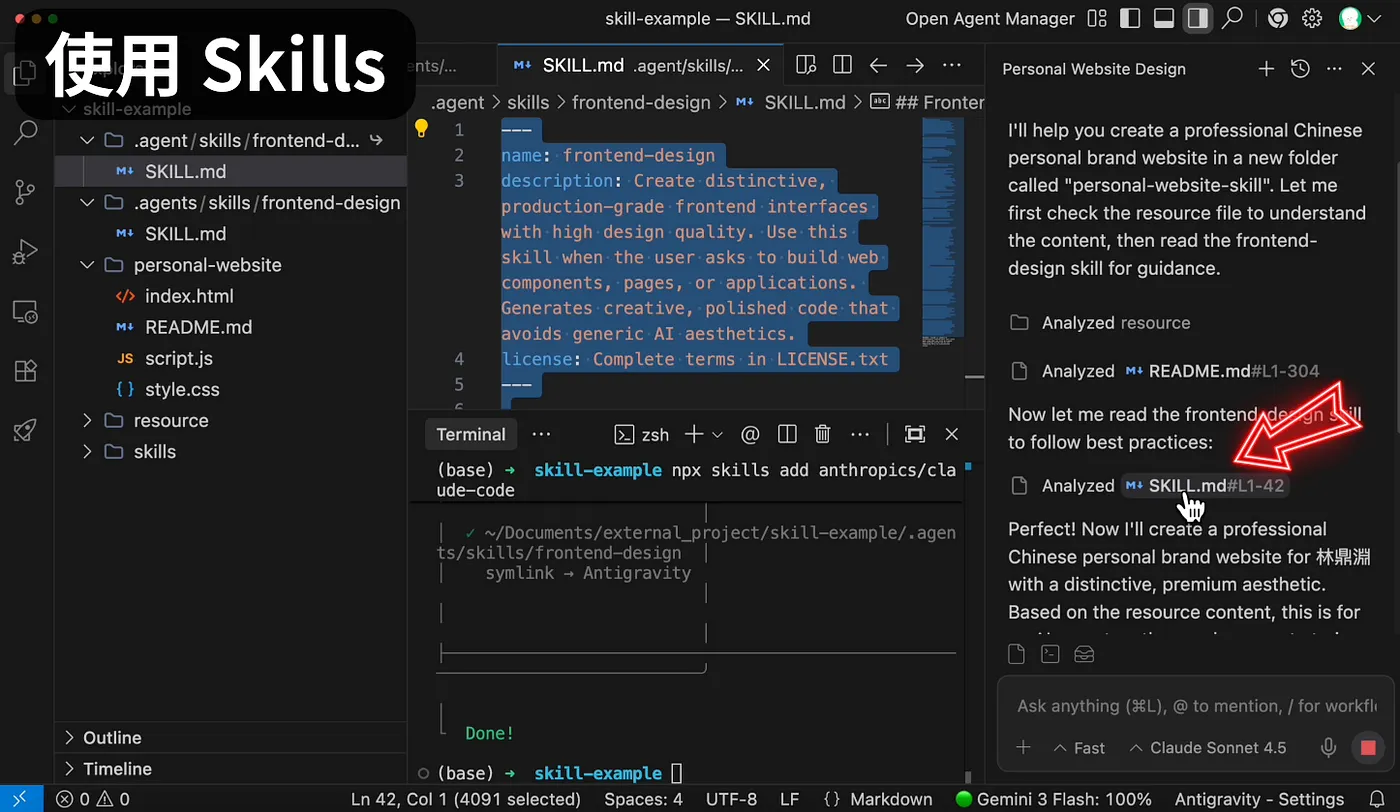Toggle agent side panel layout icon
The image size is (1400, 812).
1197,18
